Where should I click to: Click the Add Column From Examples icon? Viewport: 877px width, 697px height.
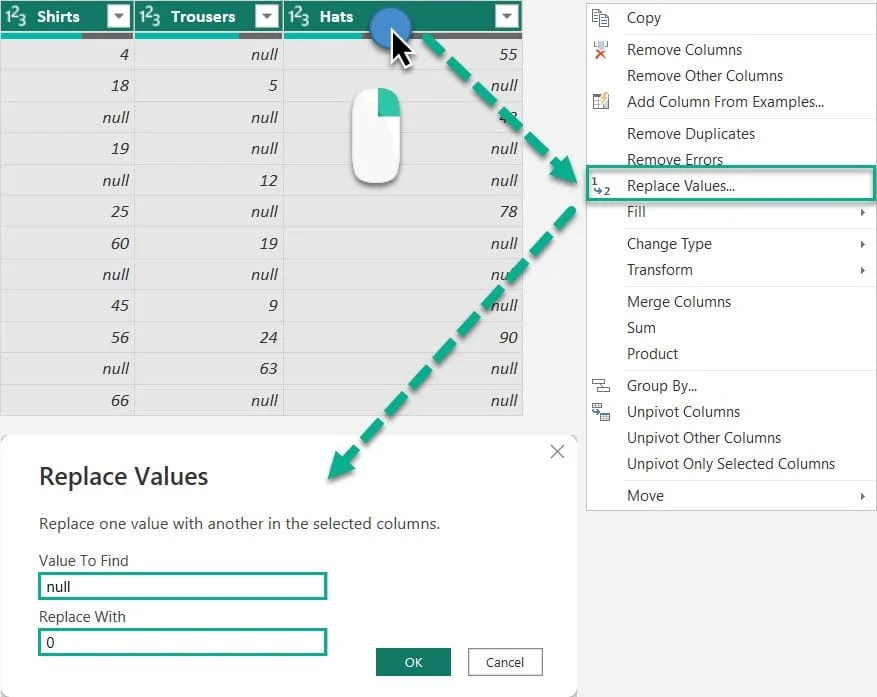pyautogui.click(x=601, y=101)
